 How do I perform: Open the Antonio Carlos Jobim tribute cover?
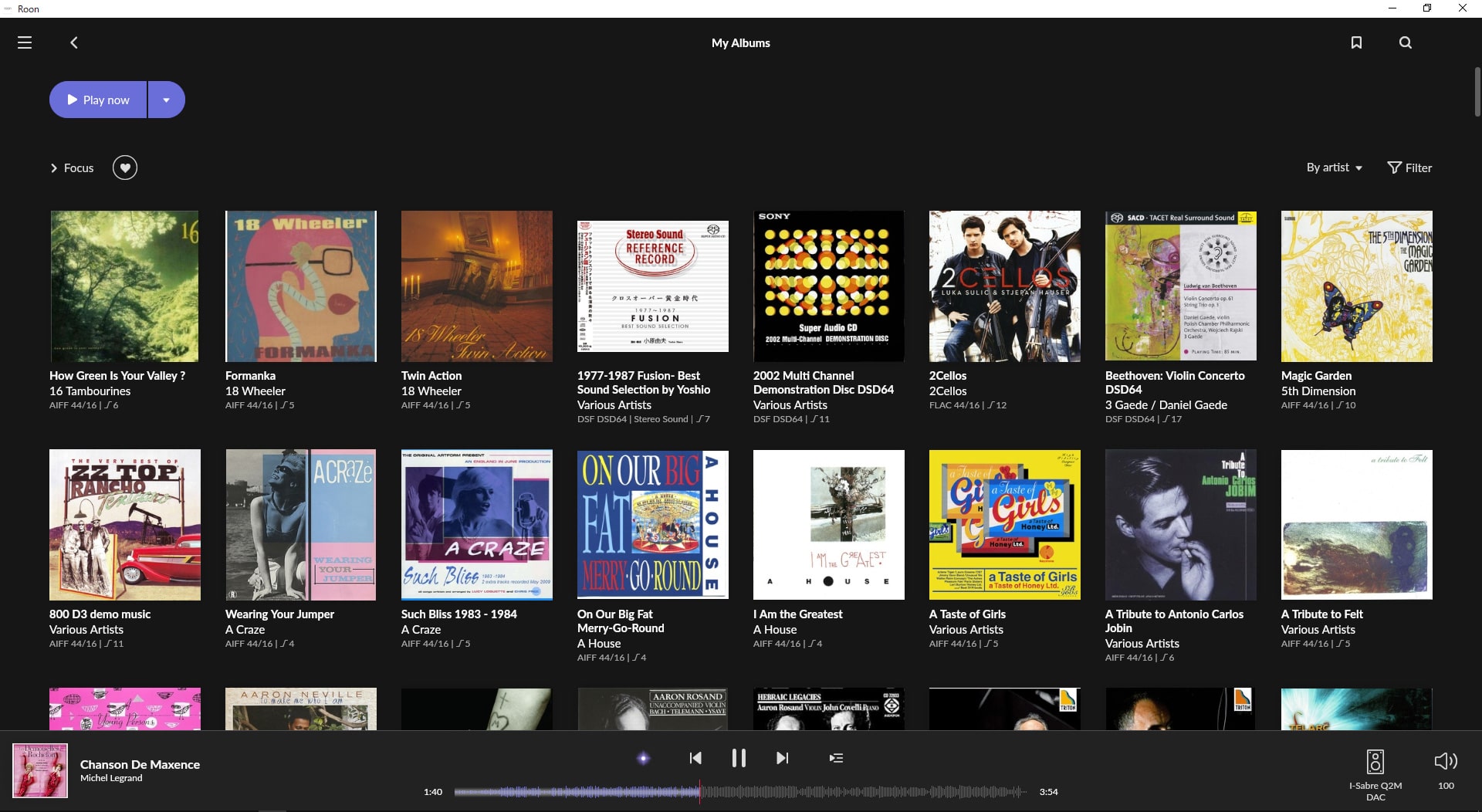pyautogui.click(x=1181, y=525)
